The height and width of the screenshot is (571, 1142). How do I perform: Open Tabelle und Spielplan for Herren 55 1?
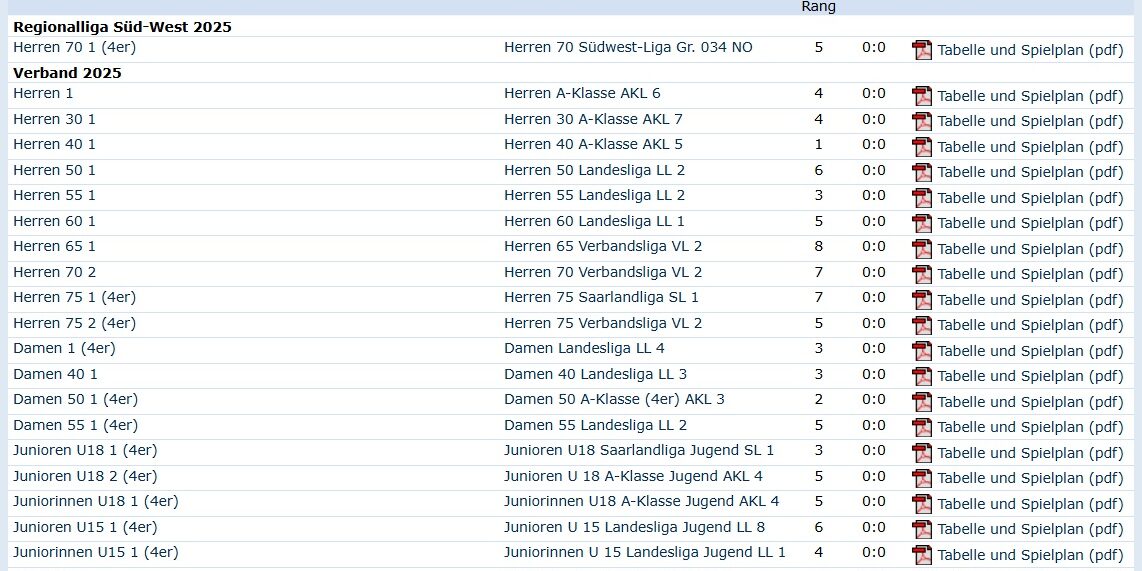[x=1030, y=197]
